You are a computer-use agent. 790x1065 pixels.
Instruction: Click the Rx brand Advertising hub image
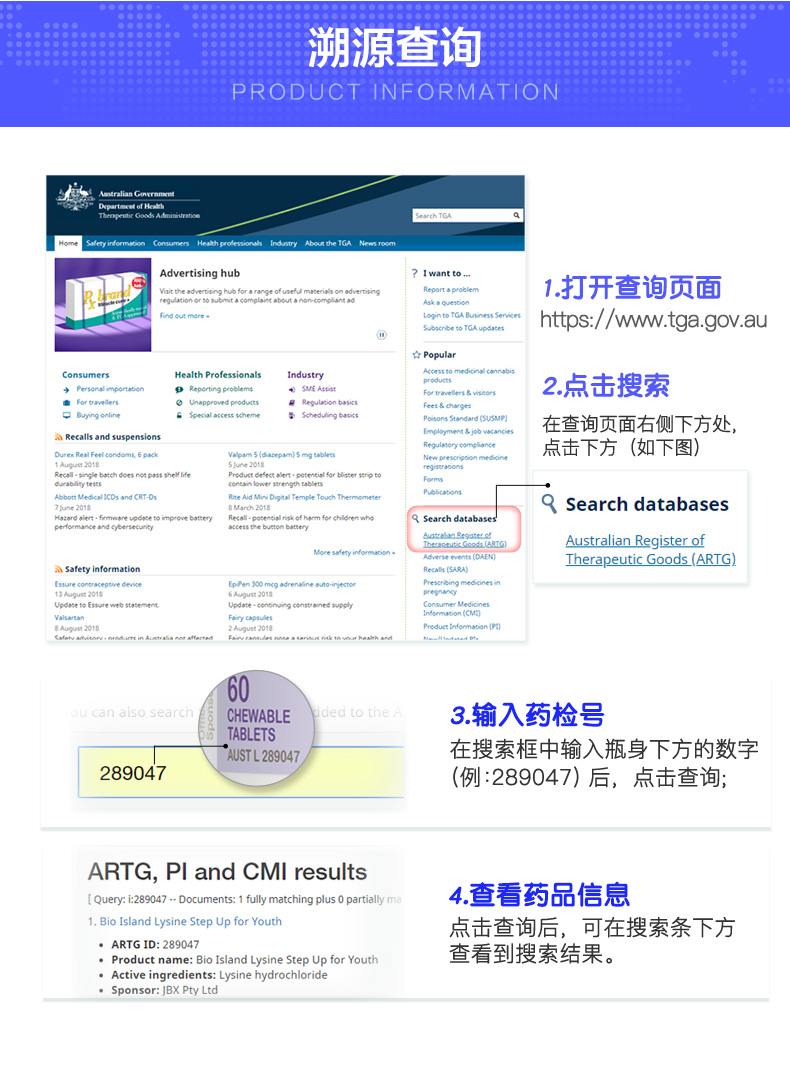click(x=103, y=304)
